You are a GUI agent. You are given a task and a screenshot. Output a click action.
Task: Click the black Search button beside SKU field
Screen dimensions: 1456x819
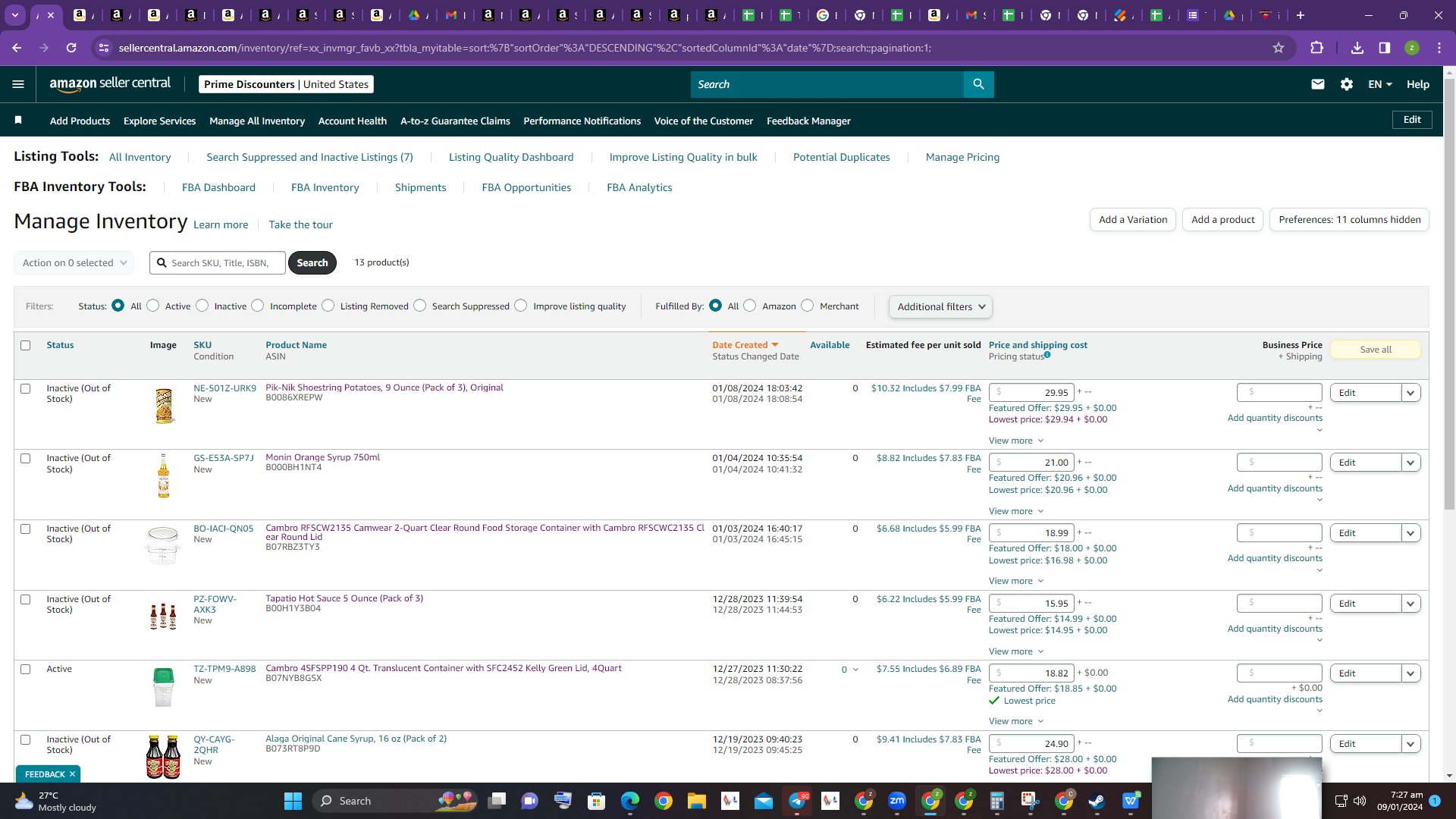(x=312, y=263)
